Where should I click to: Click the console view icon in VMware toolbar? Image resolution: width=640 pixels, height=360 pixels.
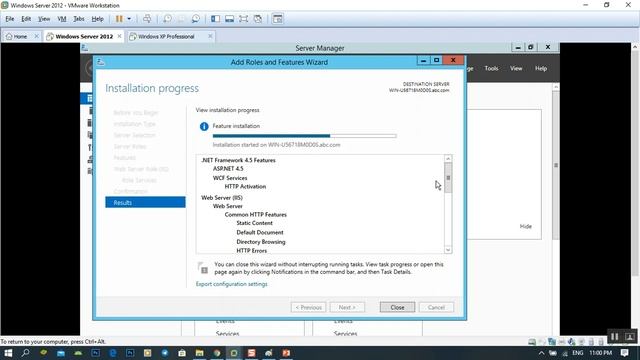(x=278, y=19)
